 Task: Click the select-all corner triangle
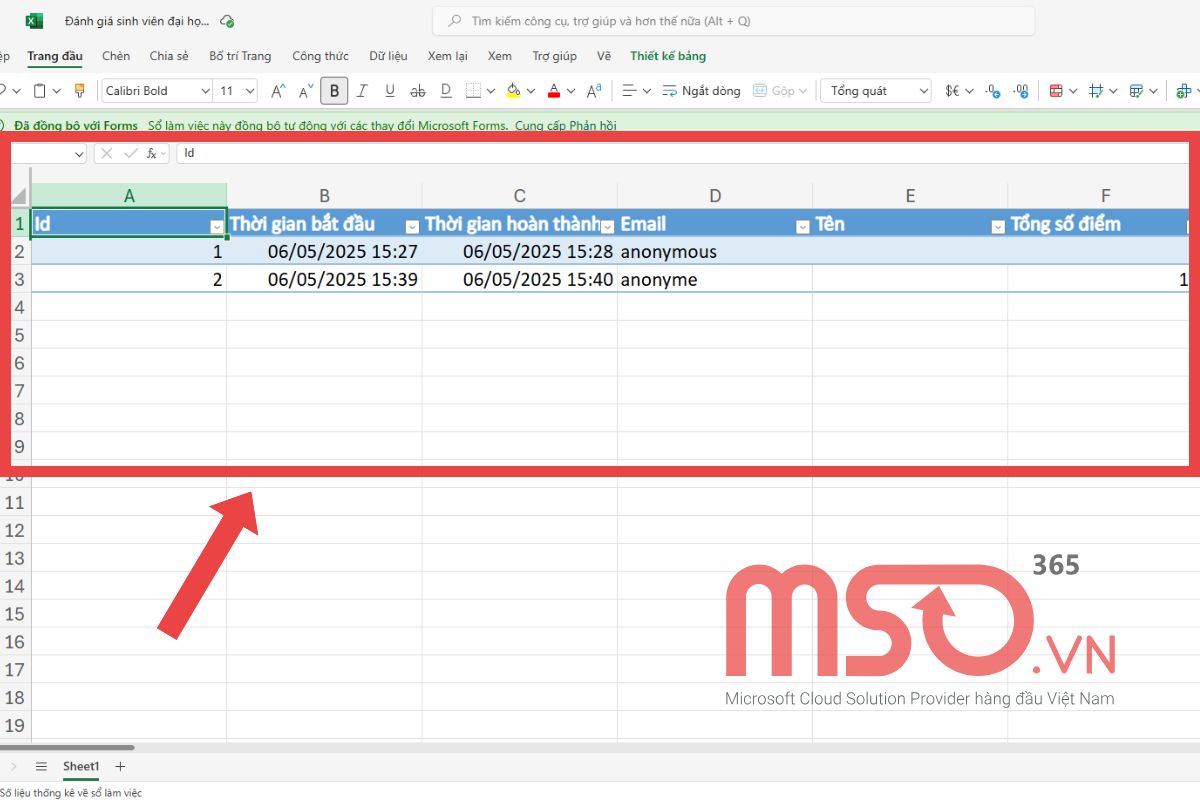pos(20,196)
